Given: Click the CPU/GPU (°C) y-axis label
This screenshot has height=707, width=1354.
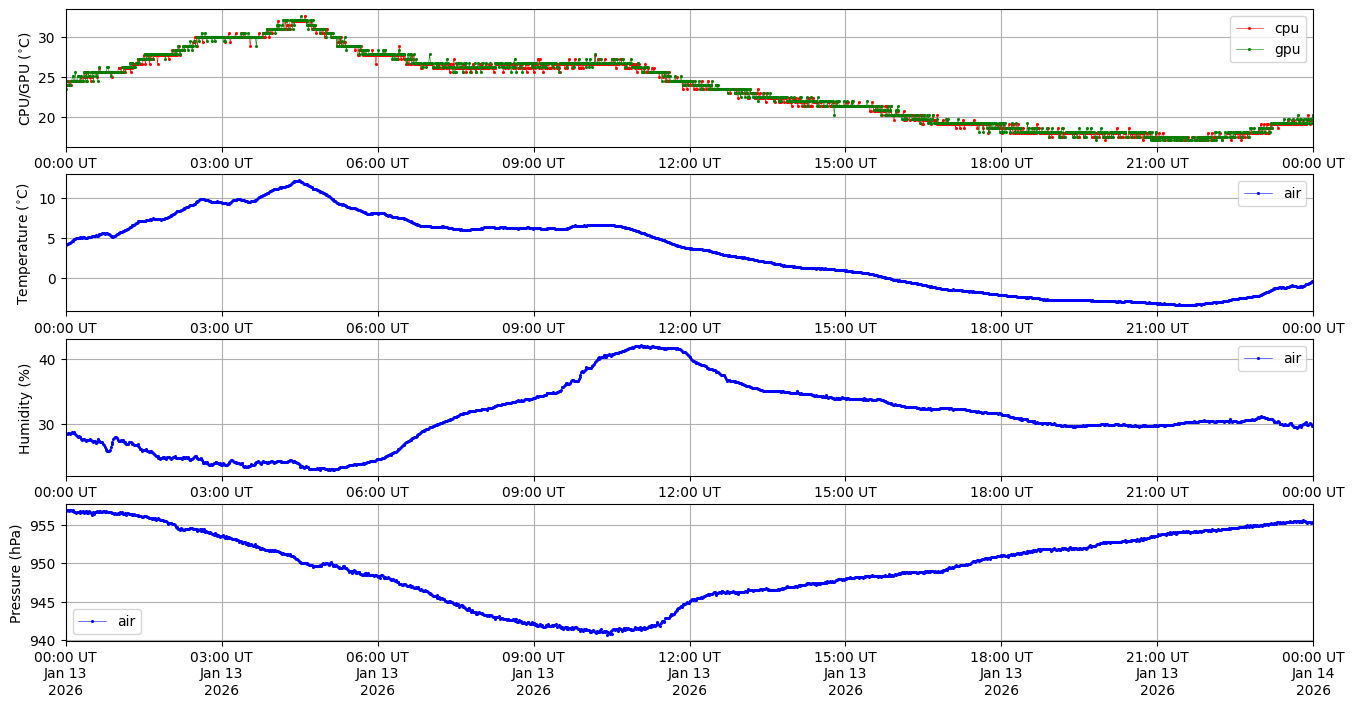Looking at the screenshot, I should [x=25, y=79].
